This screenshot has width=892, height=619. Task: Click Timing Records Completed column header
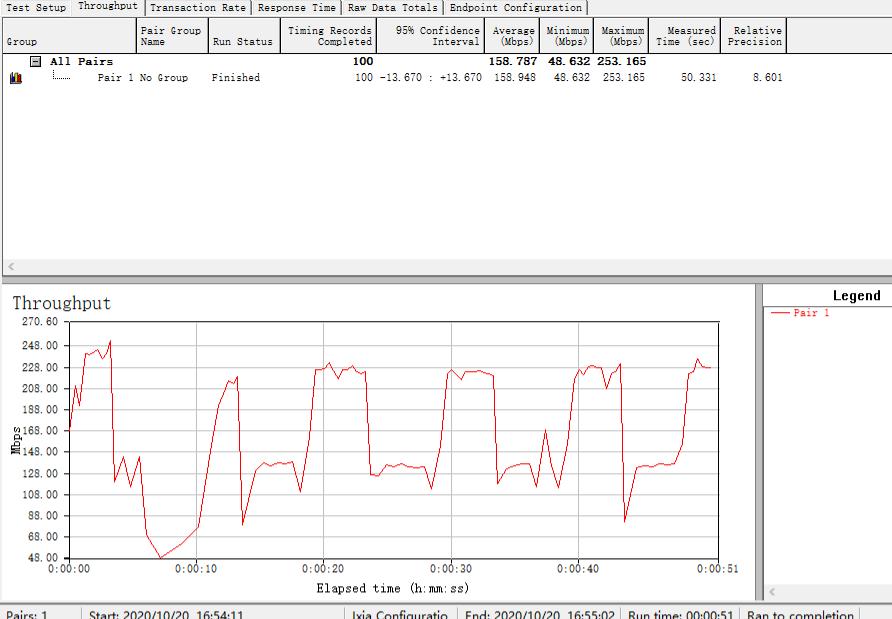click(x=328, y=36)
